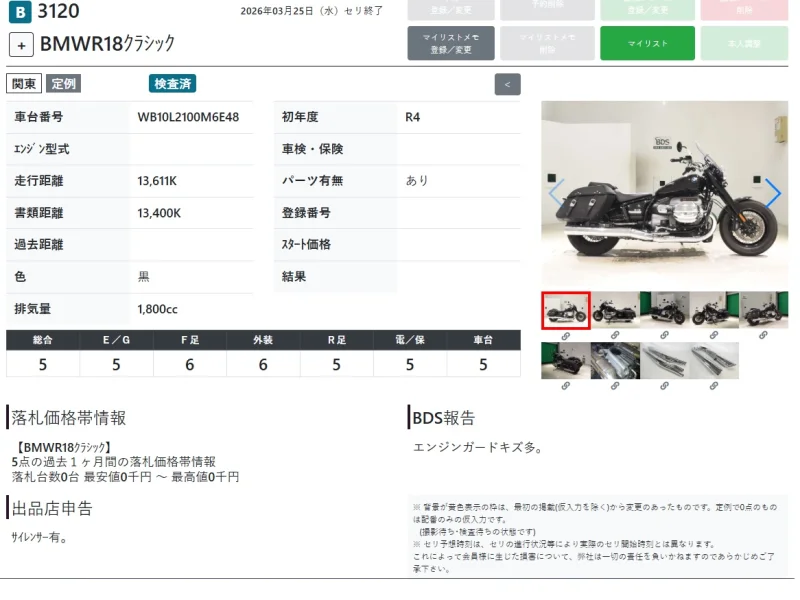
Task: Click the 出品店申告 section heading
Action: (x=52, y=508)
